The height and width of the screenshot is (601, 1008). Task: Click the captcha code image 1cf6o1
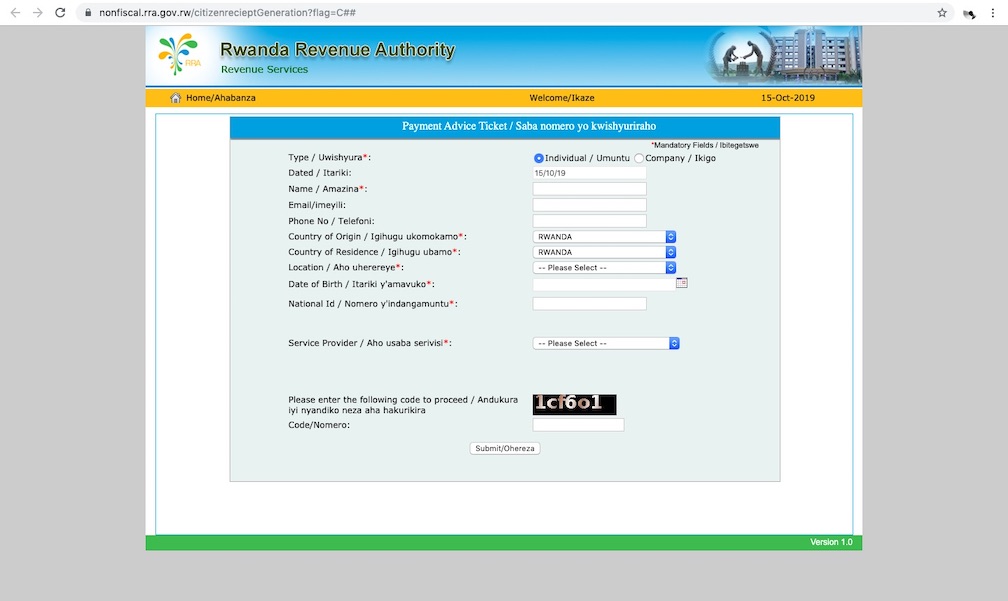[x=575, y=404]
